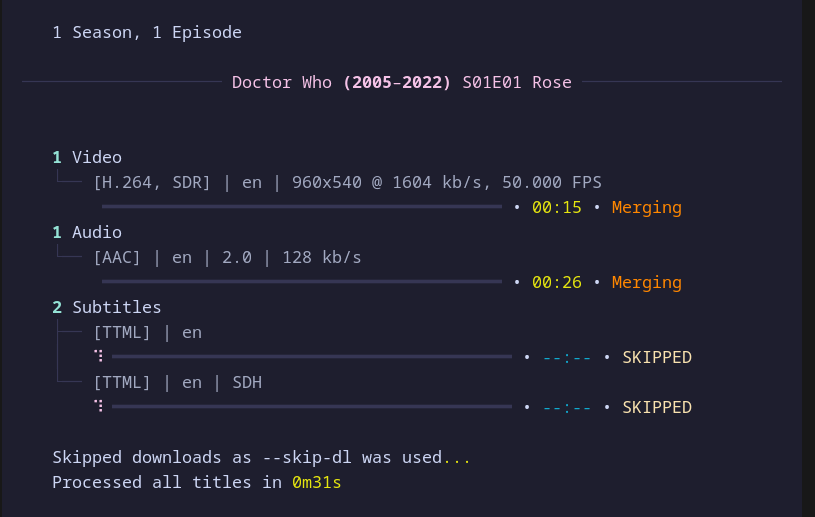Click the "[TTML] | en | SDH" subtitle entry

point(177,382)
